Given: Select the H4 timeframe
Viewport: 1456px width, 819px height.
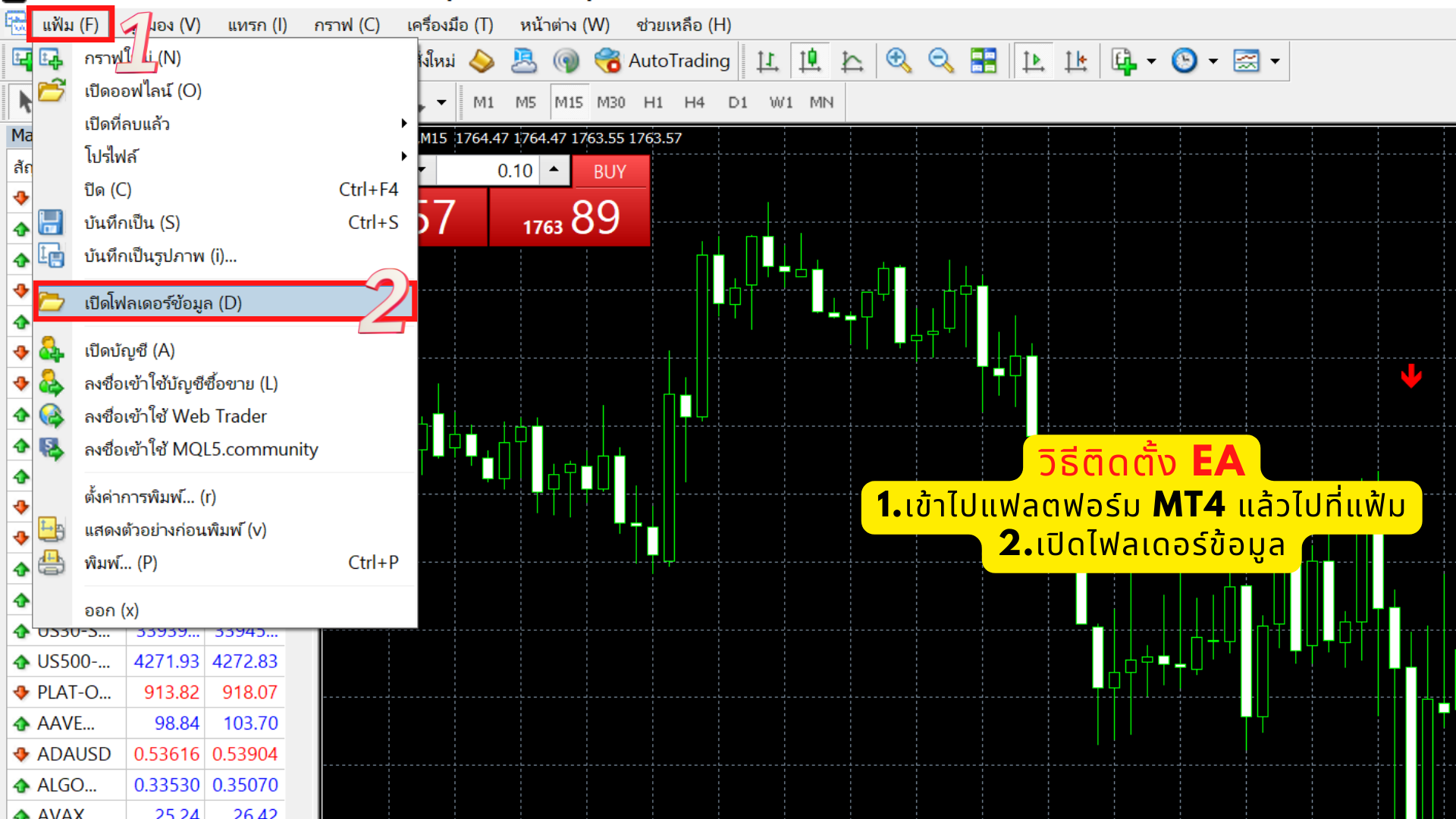Looking at the screenshot, I should click(x=695, y=102).
